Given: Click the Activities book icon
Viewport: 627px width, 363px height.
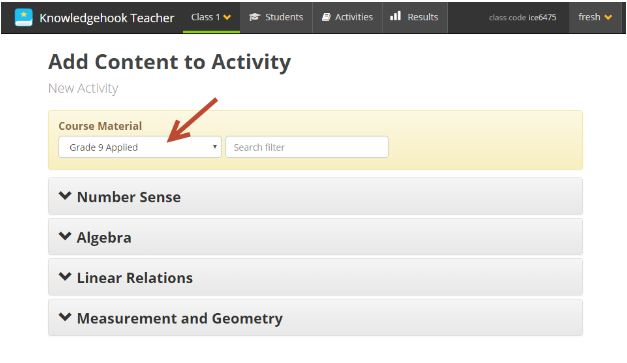Looking at the screenshot, I should (x=326, y=17).
